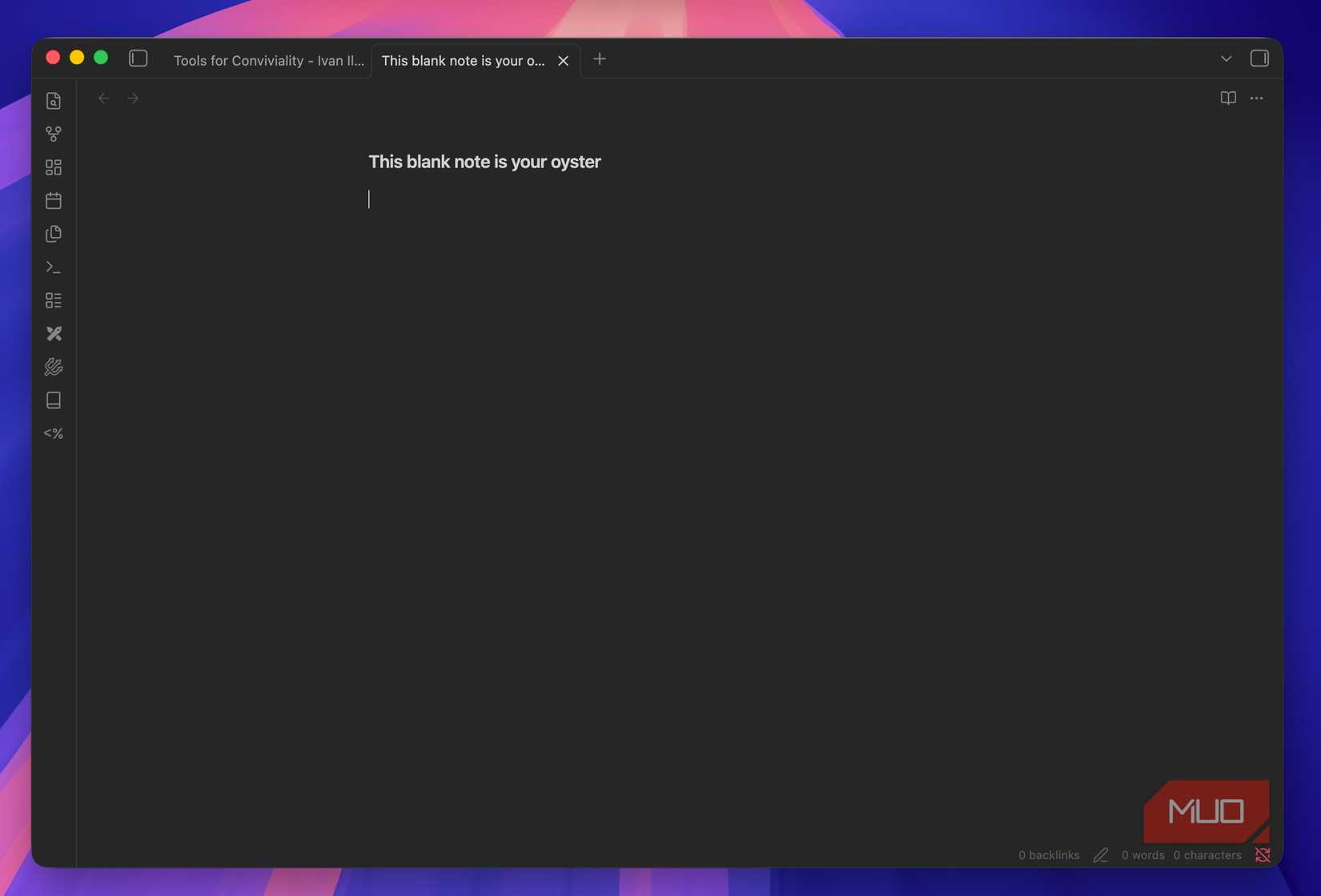Switch to reading view book icon
The height and width of the screenshot is (896, 1321).
[1228, 98]
